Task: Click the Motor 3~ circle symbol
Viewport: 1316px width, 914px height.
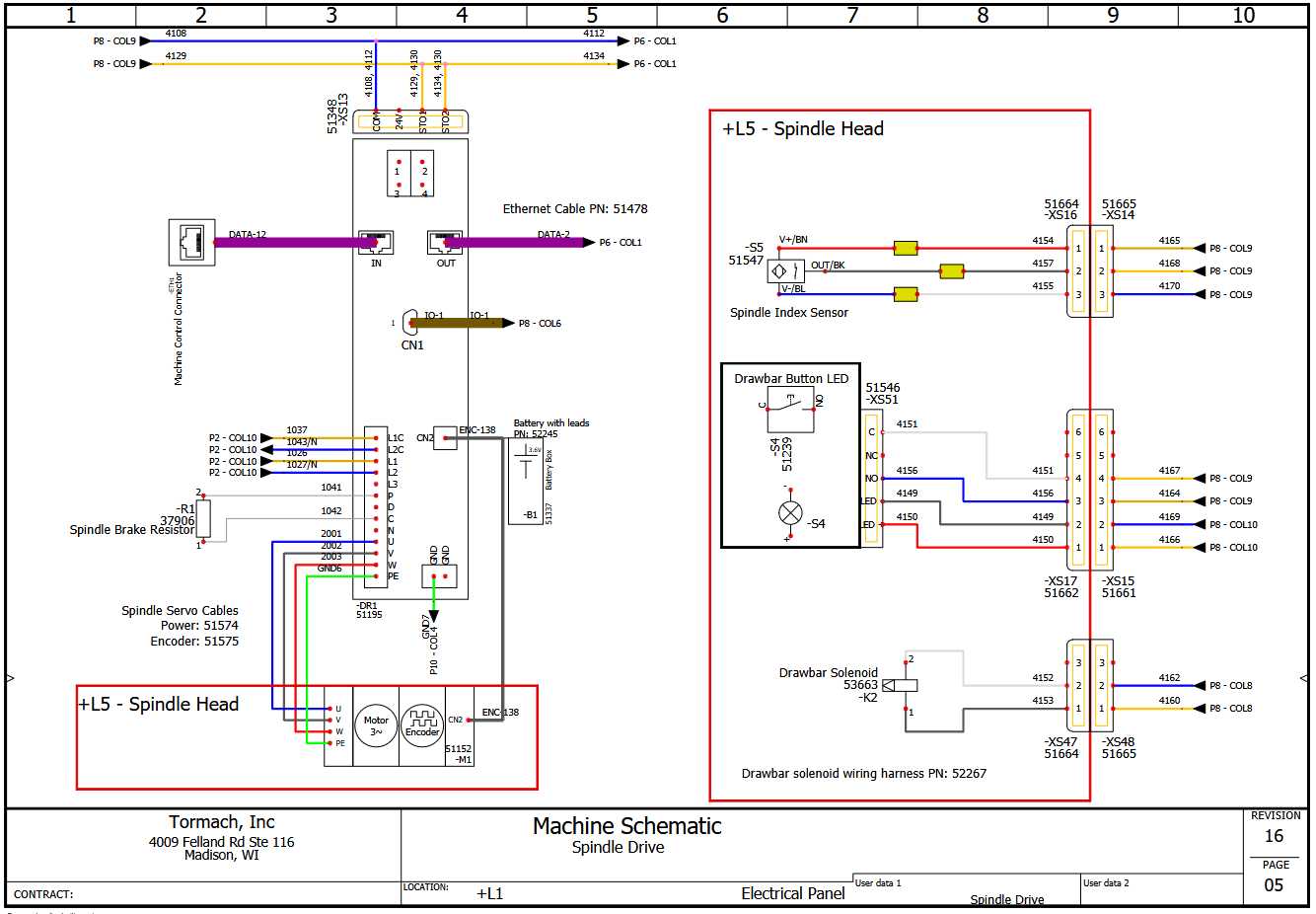Action: pos(376,726)
